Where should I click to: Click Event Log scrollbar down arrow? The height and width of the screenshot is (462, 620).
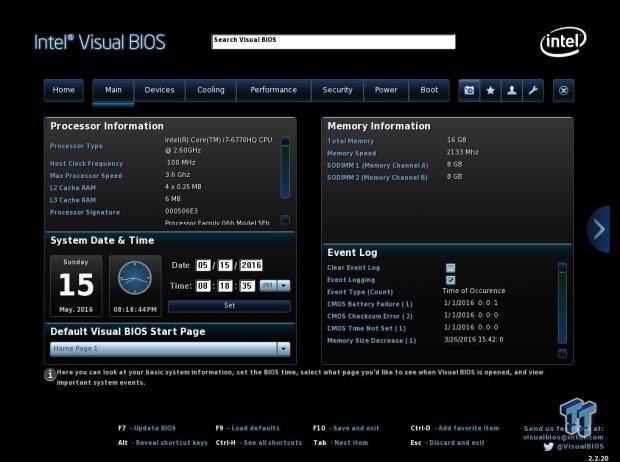pyautogui.click(x=562, y=353)
